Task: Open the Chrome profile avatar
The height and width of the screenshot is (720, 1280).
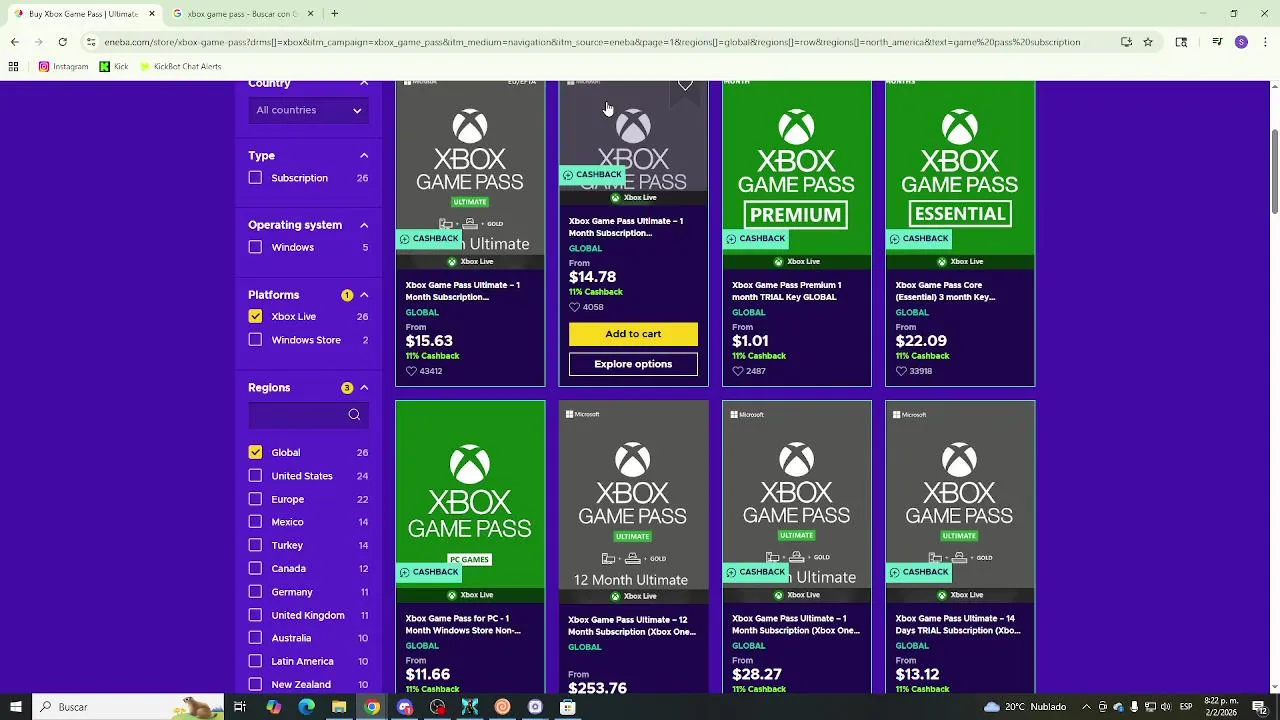Action: pos(1241,42)
